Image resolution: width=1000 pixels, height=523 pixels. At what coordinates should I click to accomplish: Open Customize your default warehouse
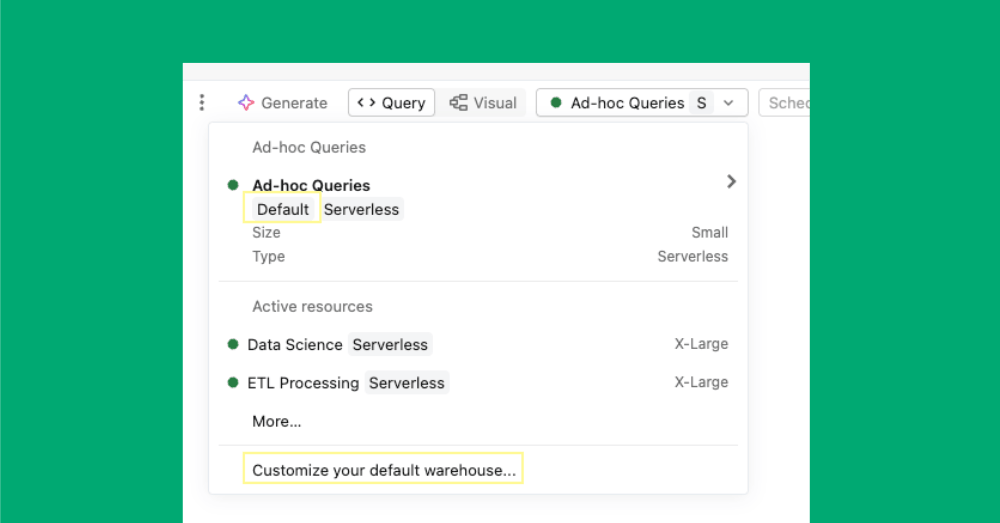pos(384,470)
